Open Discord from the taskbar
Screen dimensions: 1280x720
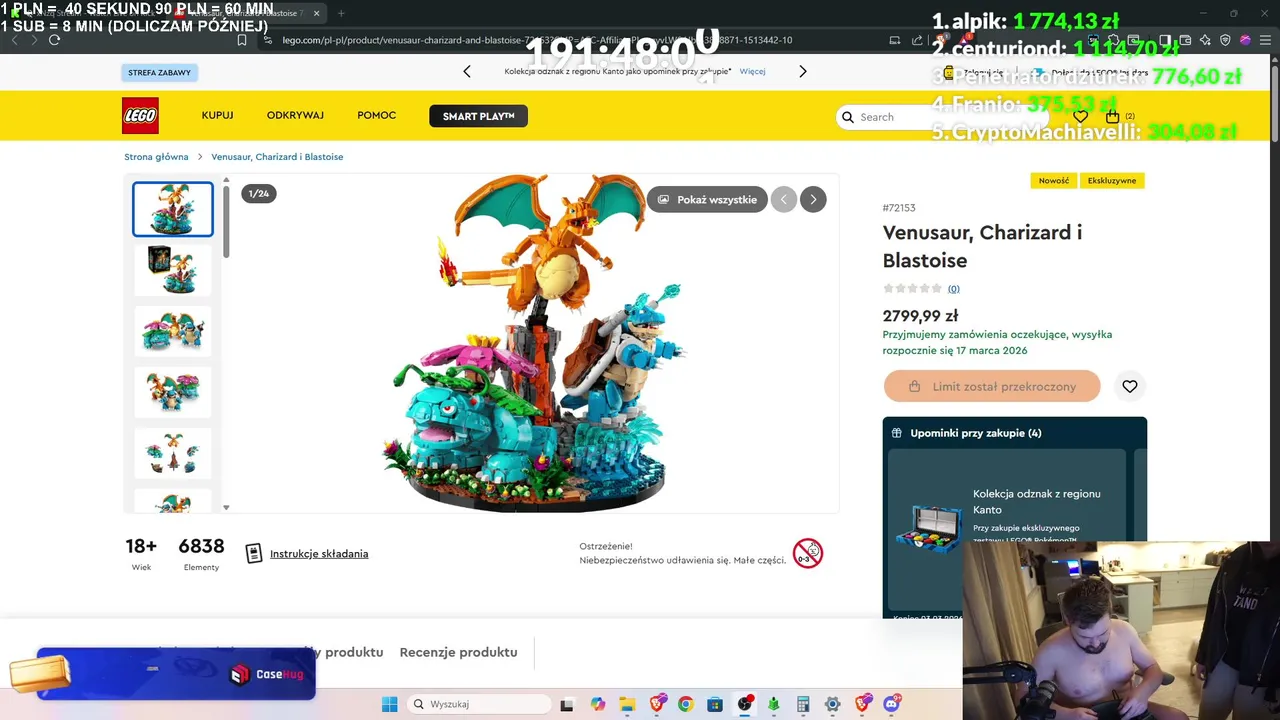click(892, 704)
